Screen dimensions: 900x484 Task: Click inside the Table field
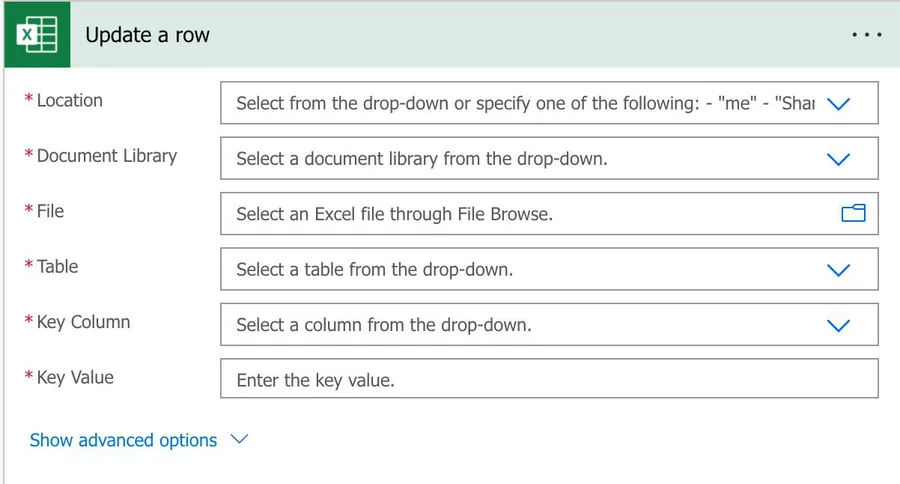pyautogui.click(x=520, y=269)
